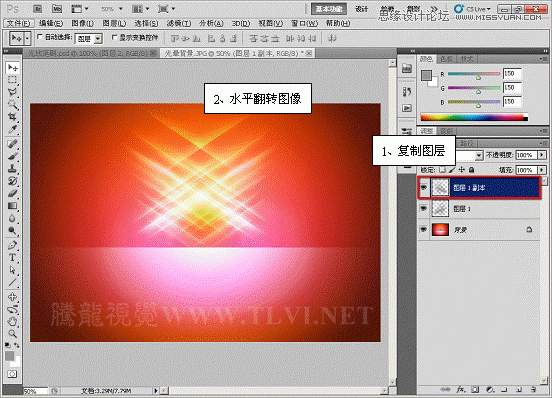
Task: Open the CS Live button
Action: click(472, 9)
